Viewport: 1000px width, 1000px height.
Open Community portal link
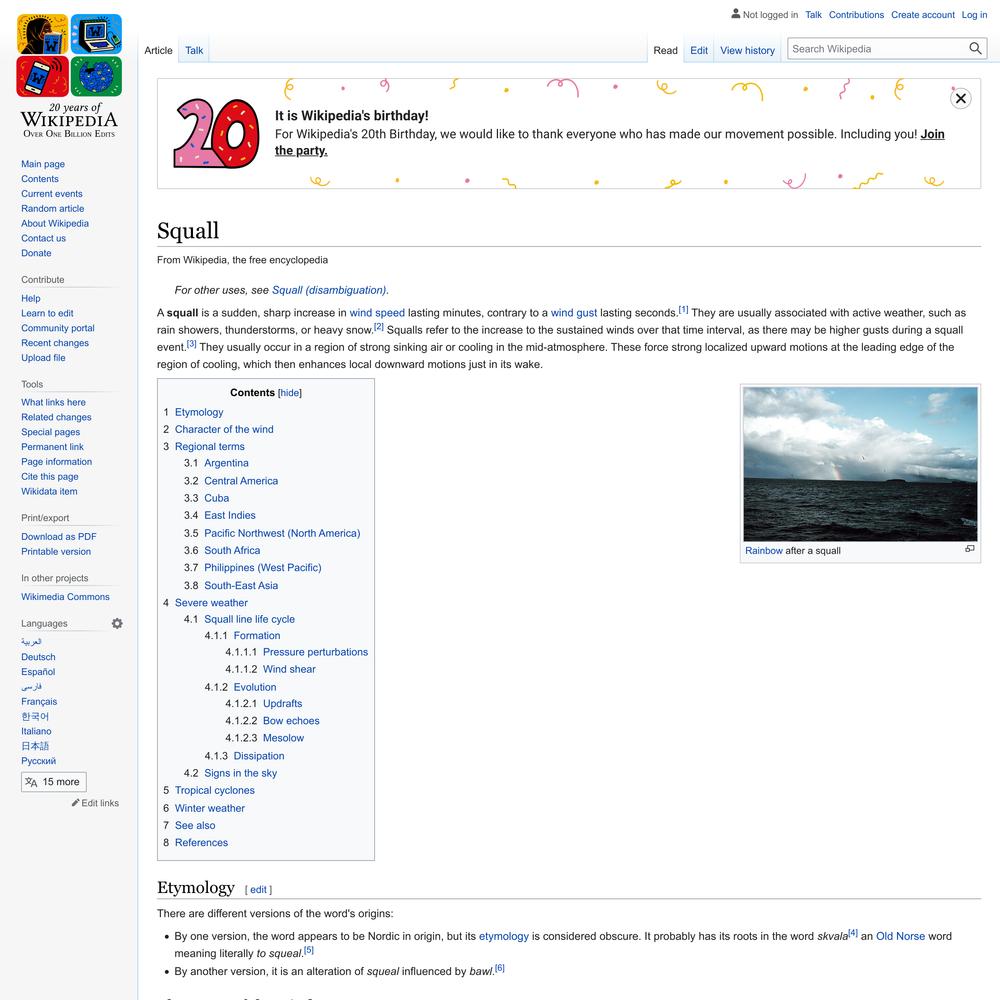tap(57, 328)
